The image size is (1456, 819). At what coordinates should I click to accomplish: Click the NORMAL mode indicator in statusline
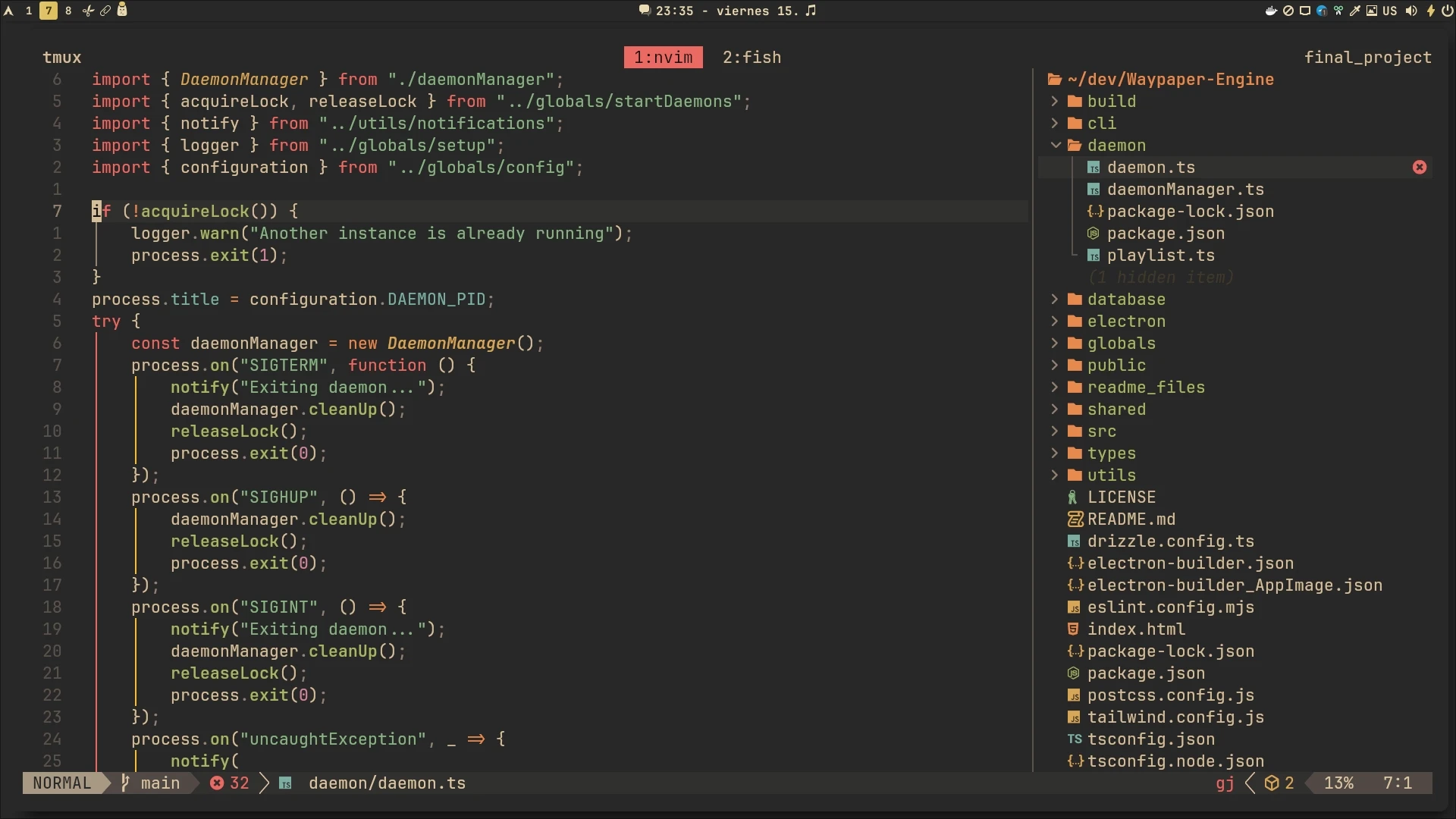[62, 783]
